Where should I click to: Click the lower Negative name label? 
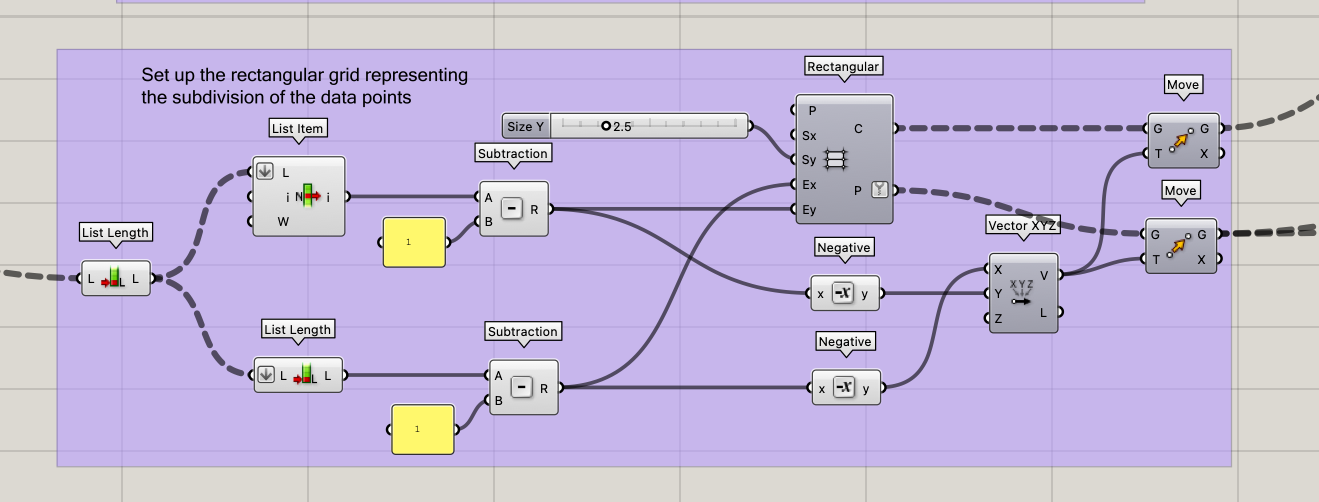click(x=845, y=342)
